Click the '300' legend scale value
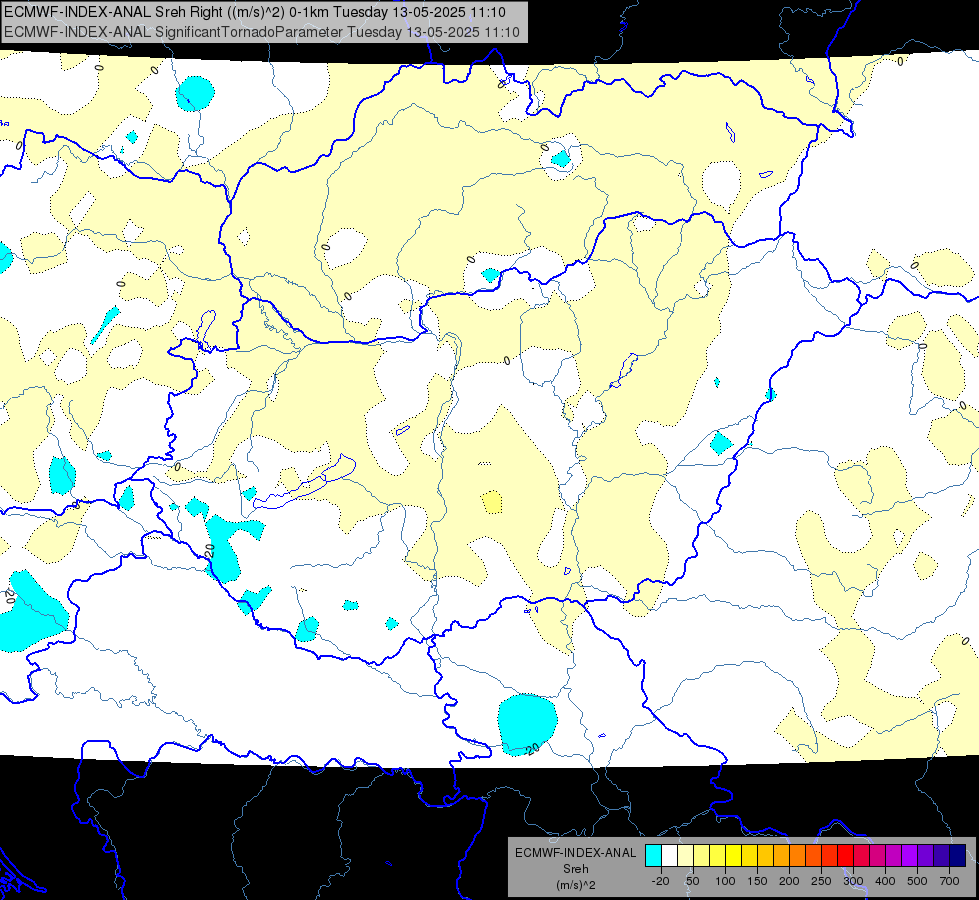The height and width of the screenshot is (900, 979). point(853,881)
